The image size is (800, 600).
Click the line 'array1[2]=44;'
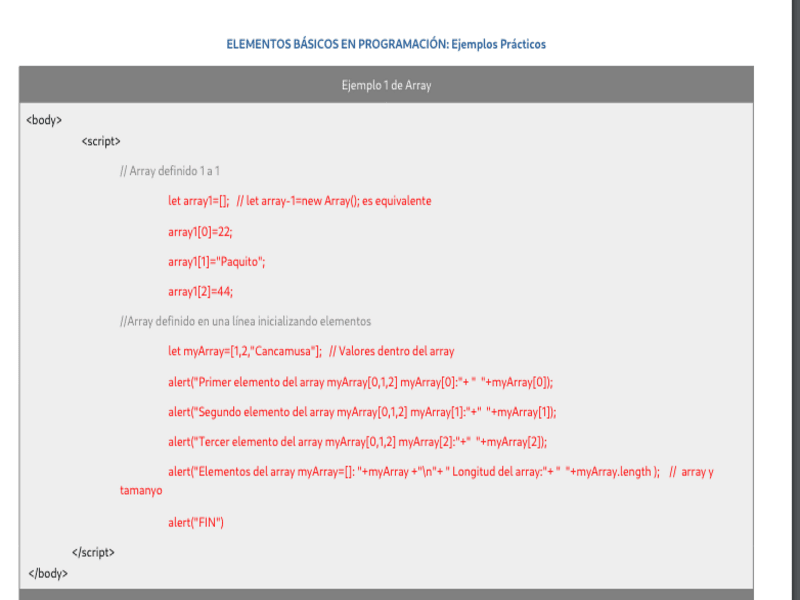click(x=200, y=292)
